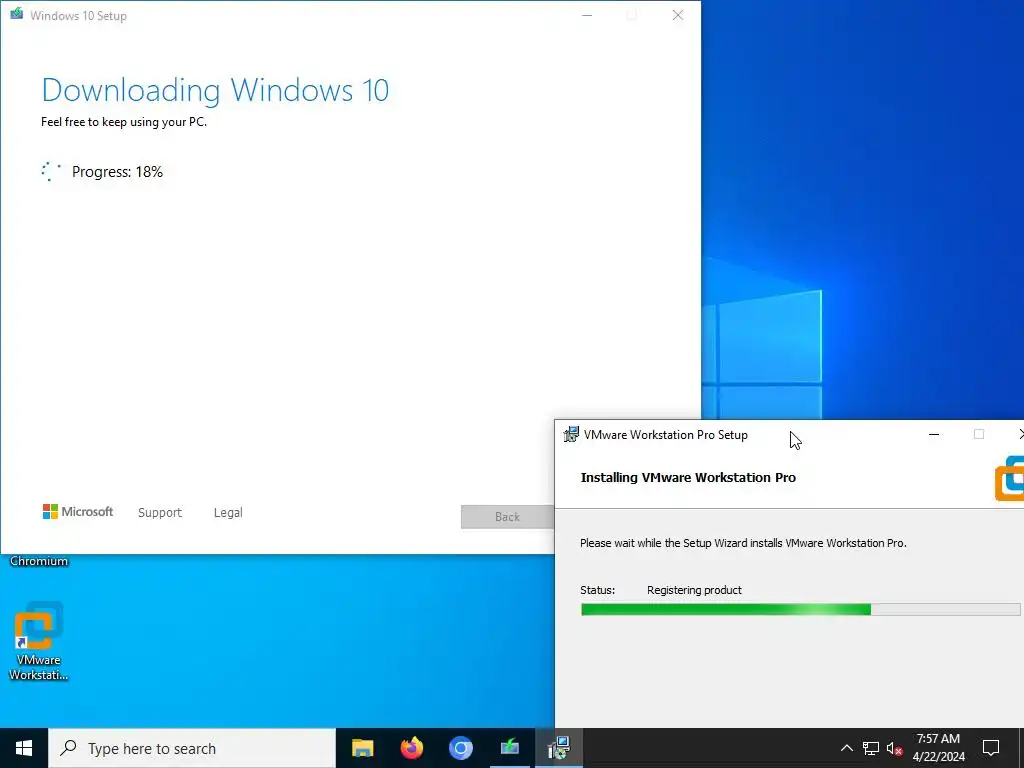
Task: Click the VMware logo in the installer header
Action: tap(1010, 478)
